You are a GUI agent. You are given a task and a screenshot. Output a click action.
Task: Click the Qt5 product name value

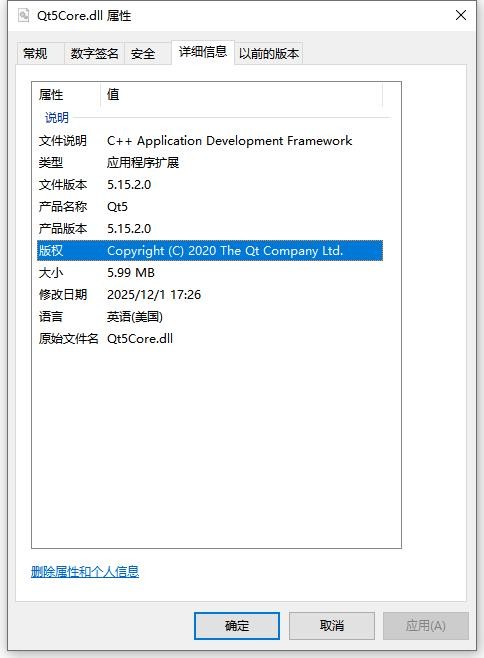[x=118, y=207]
